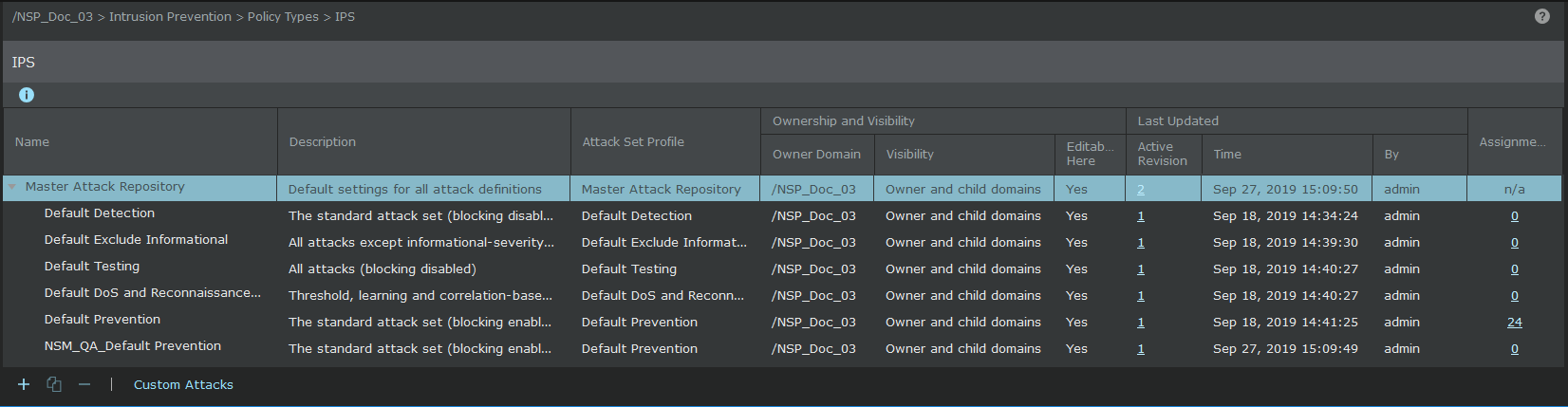1568x407 pixels.
Task: Select the Default Prevention policy row
Action: point(783,321)
